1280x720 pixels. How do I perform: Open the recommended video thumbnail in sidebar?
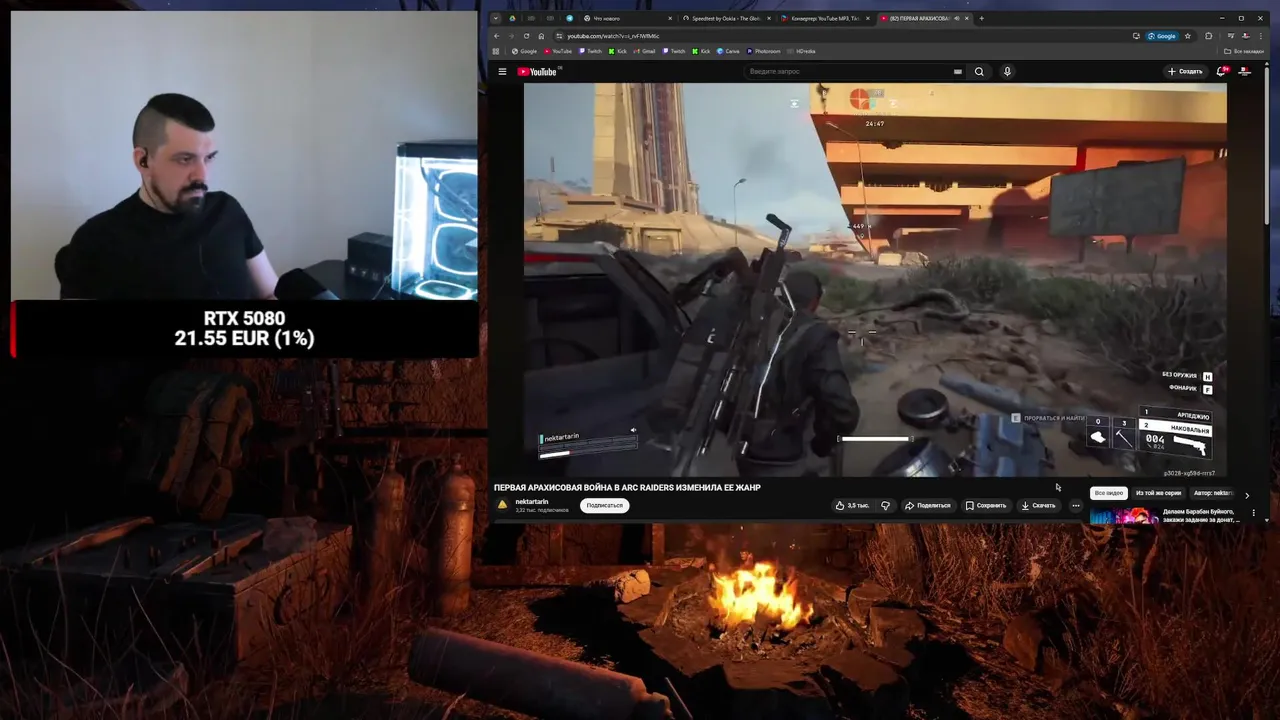tap(1124, 516)
